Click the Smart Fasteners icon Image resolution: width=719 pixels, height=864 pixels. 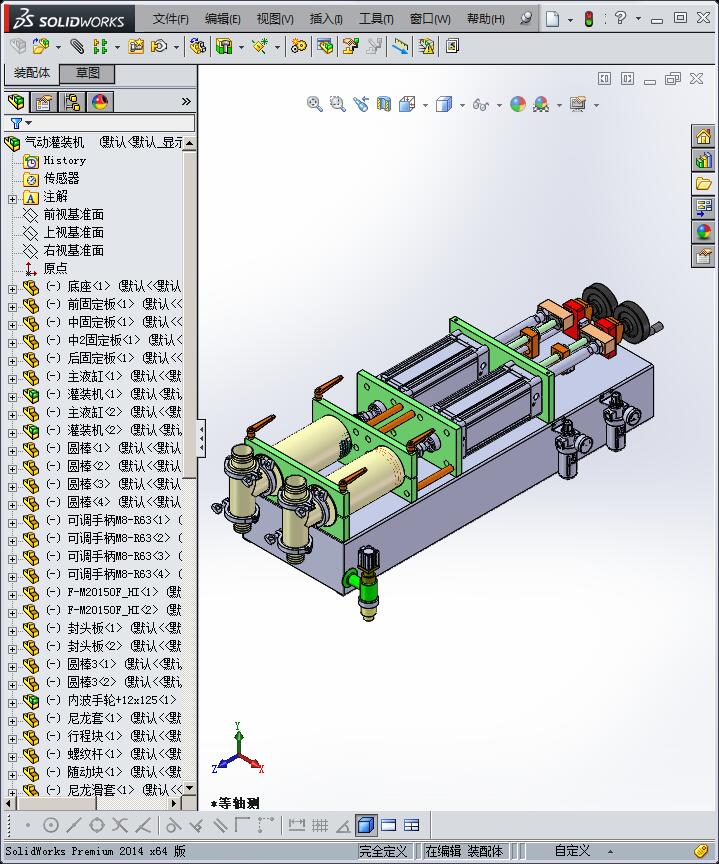(x=136, y=46)
